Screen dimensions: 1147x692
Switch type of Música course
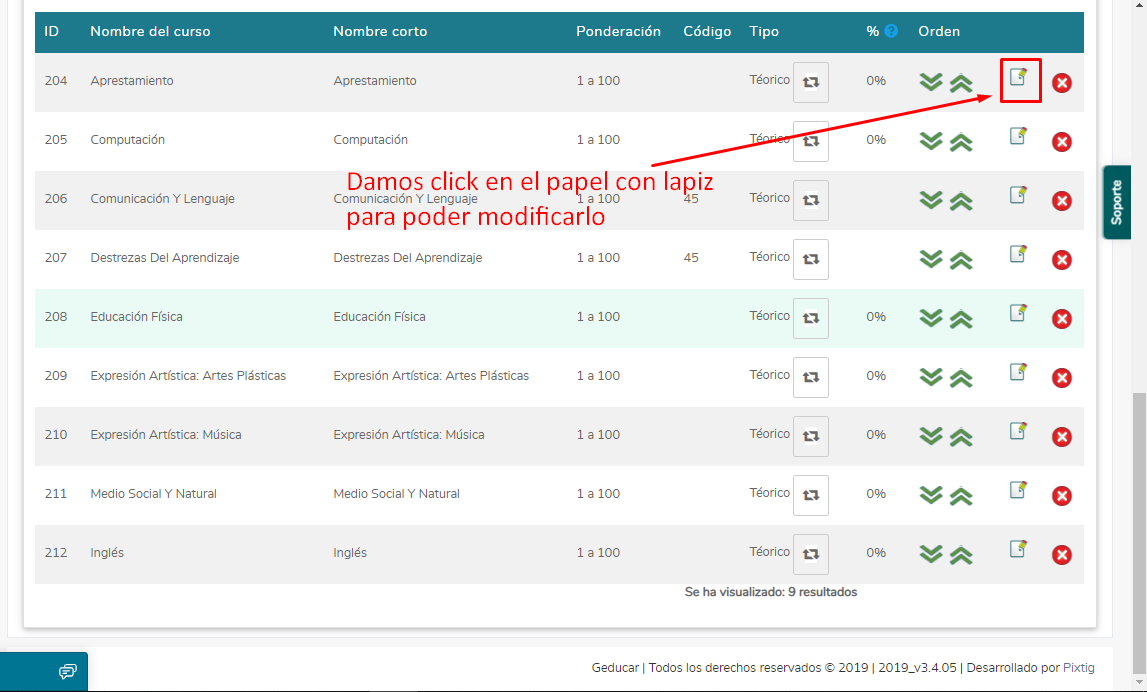coord(811,437)
